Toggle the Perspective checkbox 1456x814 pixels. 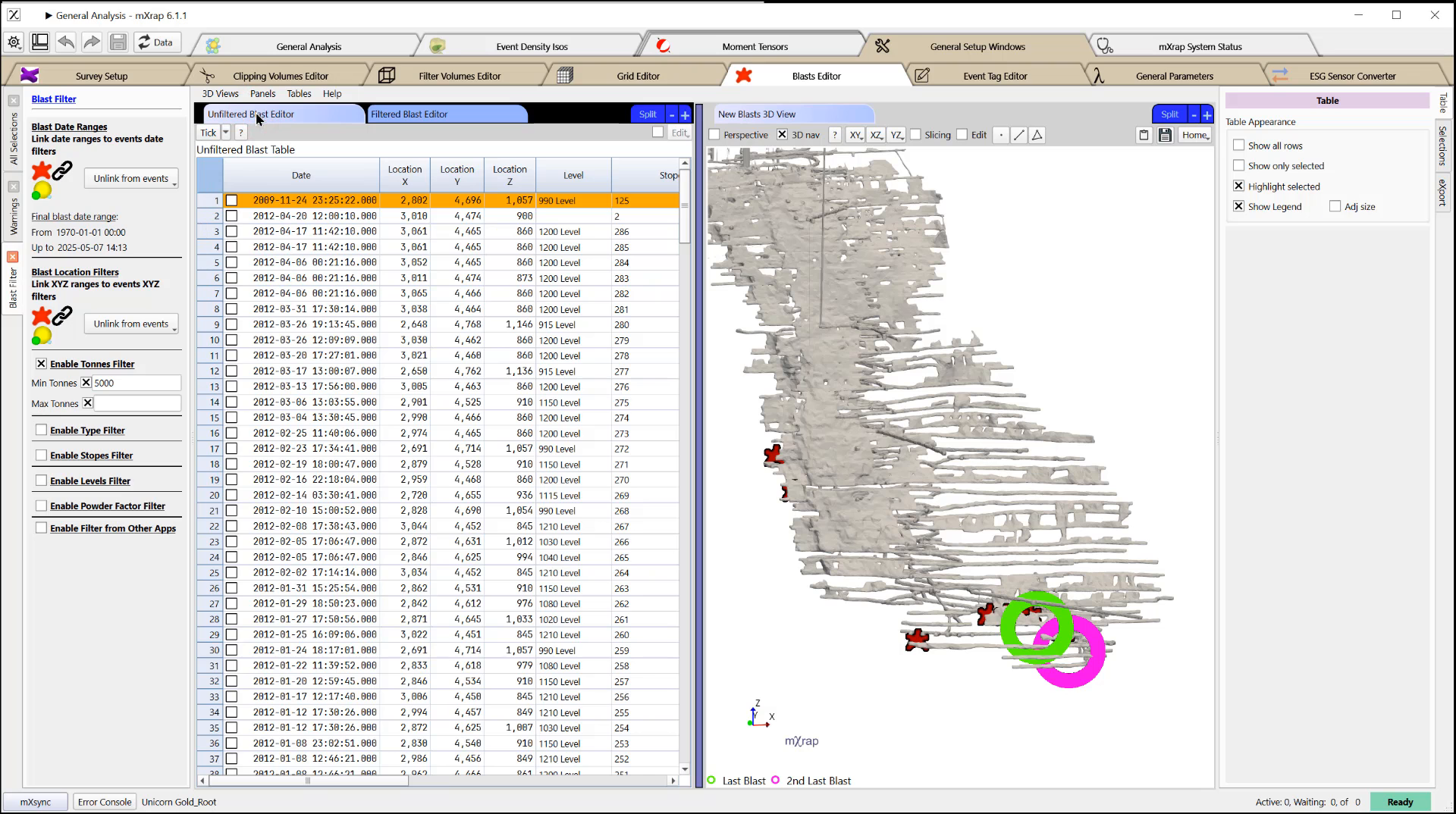click(x=714, y=135)
